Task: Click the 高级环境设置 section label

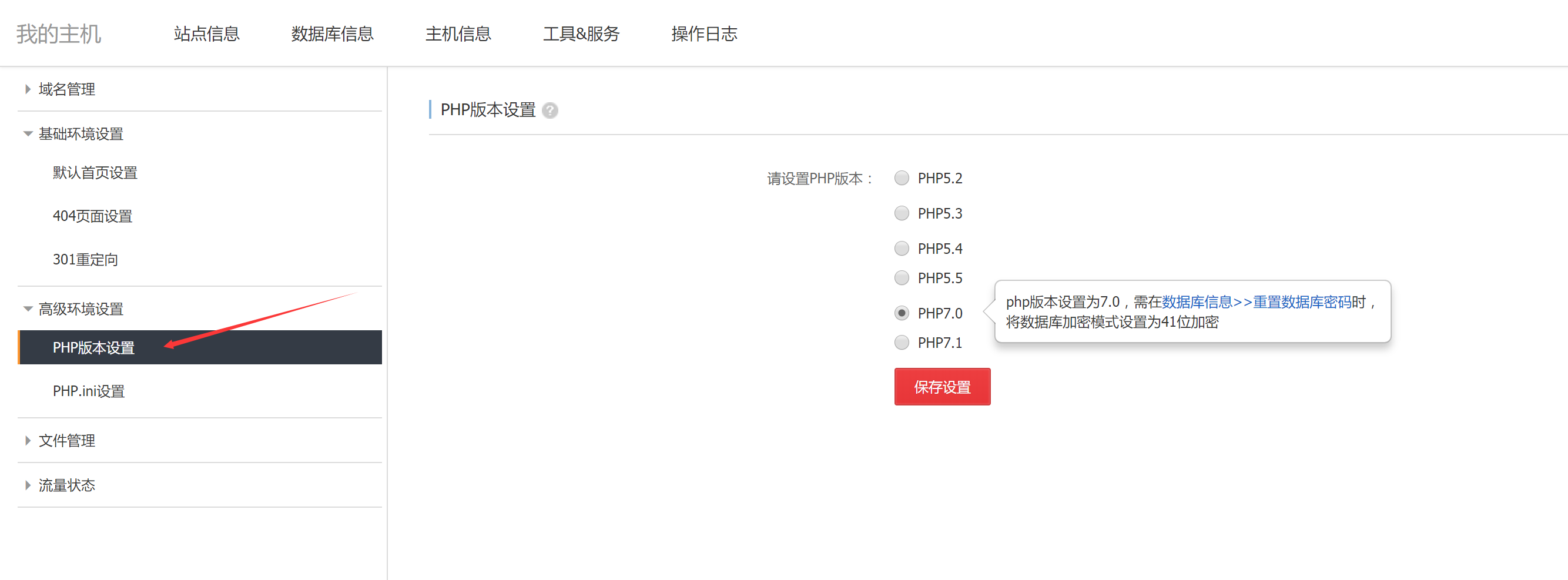Action: pyautogui.click(x=81, y=309)
